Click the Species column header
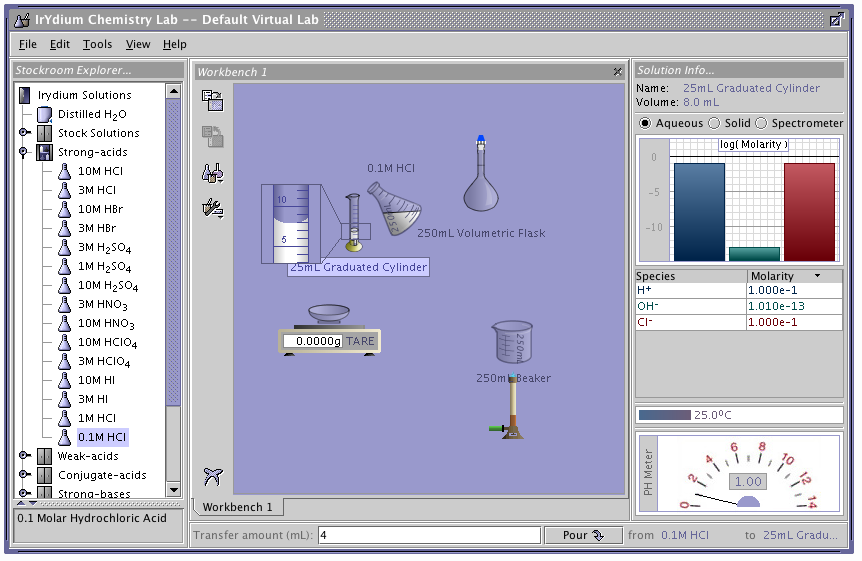Screen dimensions: 862x561 click(690, 276)
